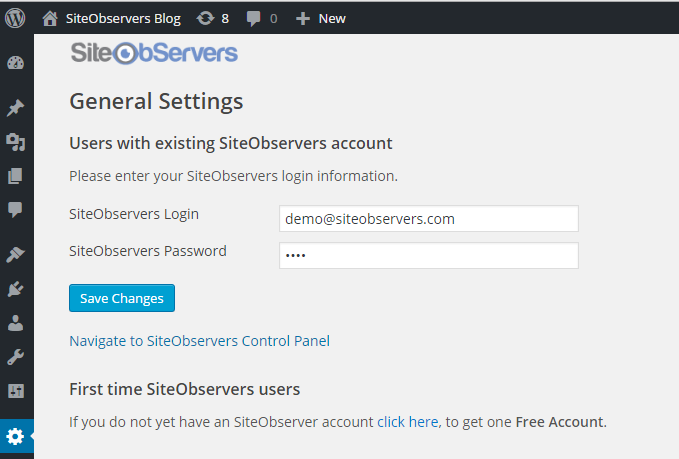Click the WordPress logo in admin bar
This screenshot has width=679, height=459.
click(x=16, y=17)
